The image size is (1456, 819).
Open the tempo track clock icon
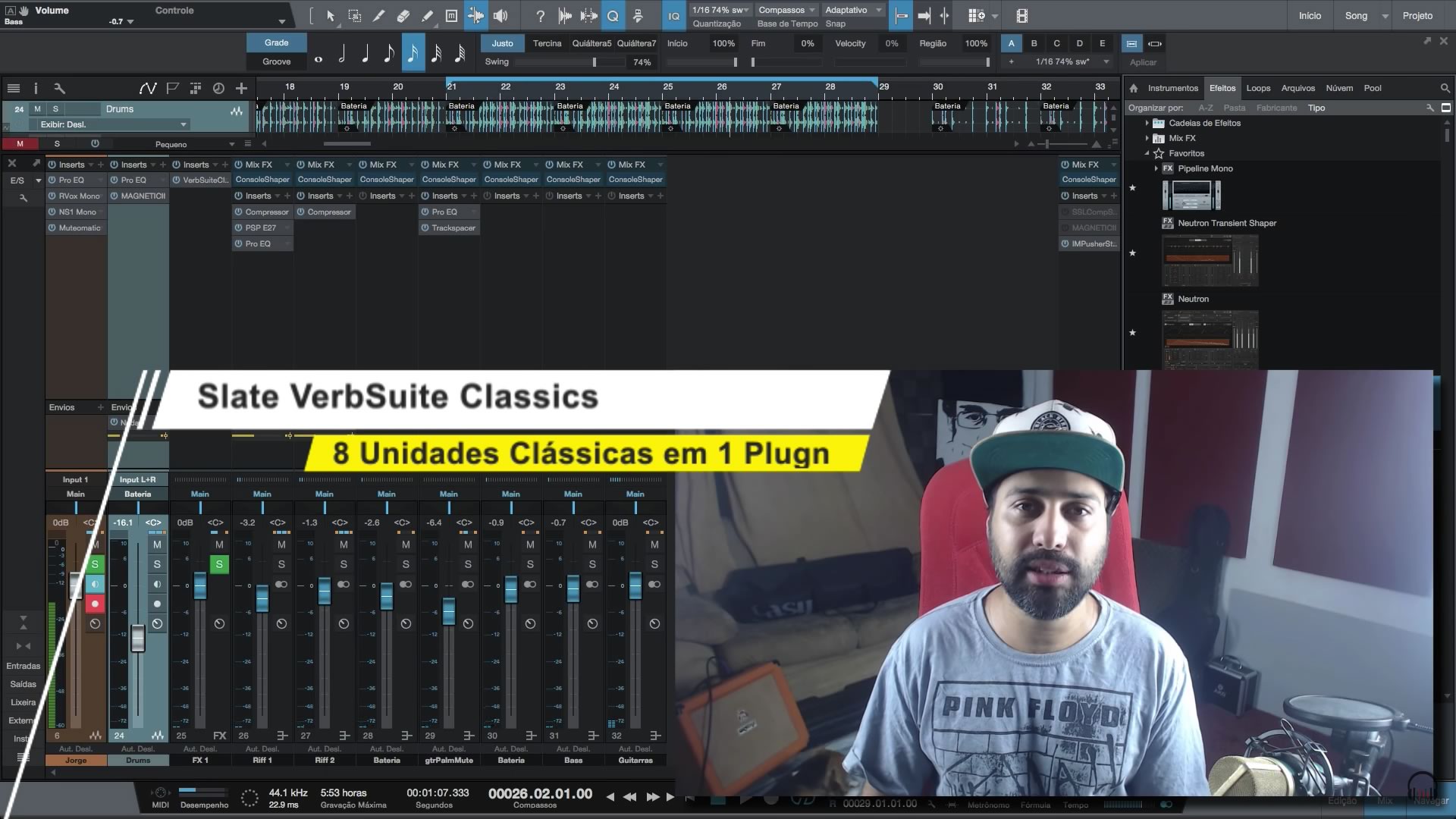(x=218, y=89)
